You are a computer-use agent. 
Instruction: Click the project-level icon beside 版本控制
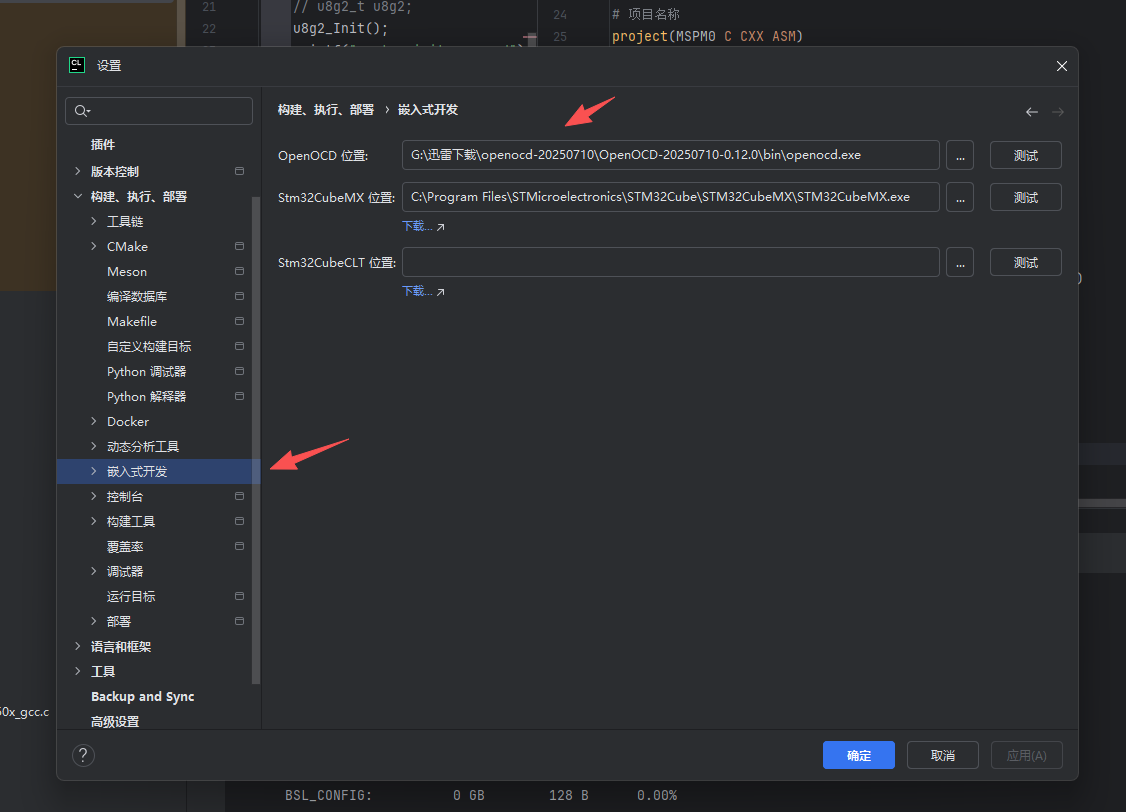coord(239,172)
